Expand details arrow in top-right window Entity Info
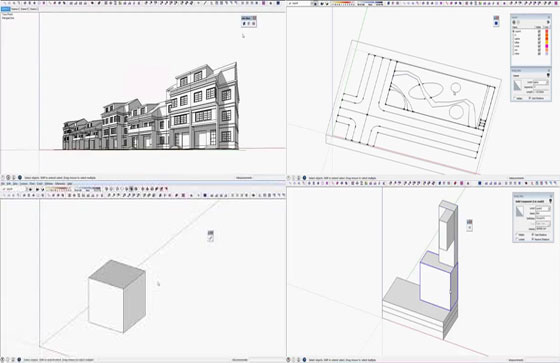The height and width of the screenshot is (363, 560). click(548, 75)
